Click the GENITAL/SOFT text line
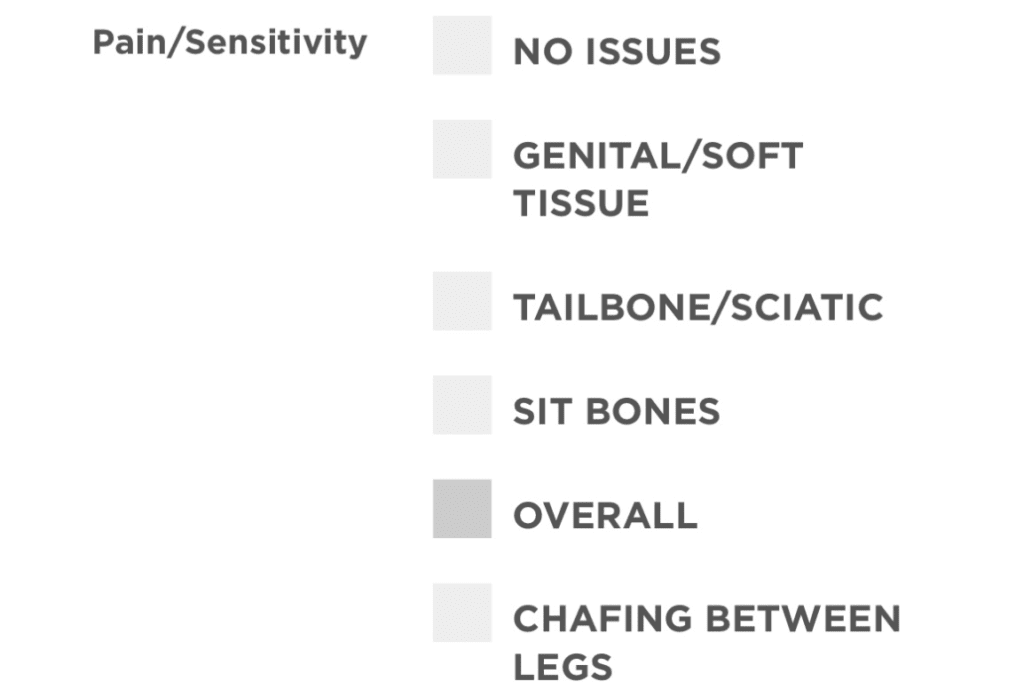 658,156
